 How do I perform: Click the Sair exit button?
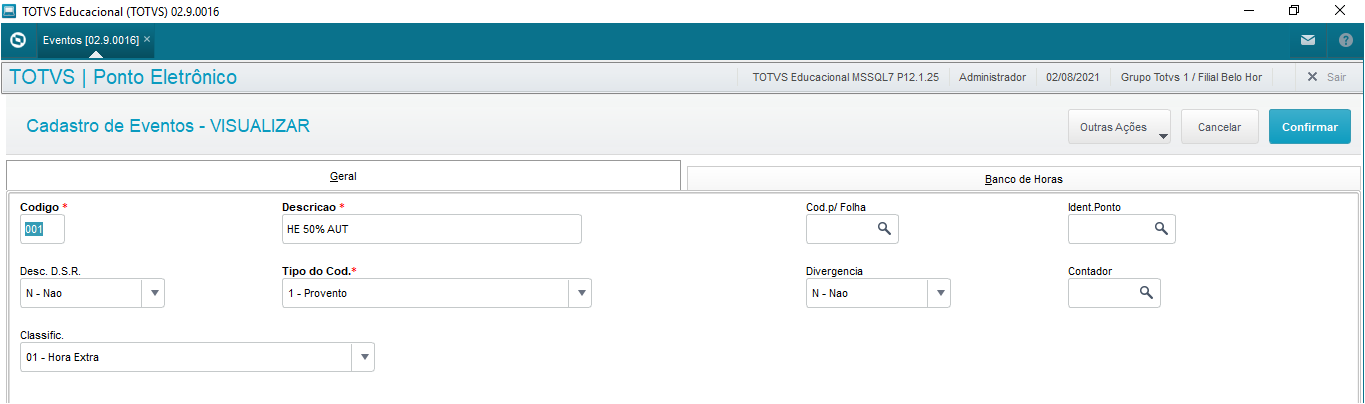pos(1326,77)
